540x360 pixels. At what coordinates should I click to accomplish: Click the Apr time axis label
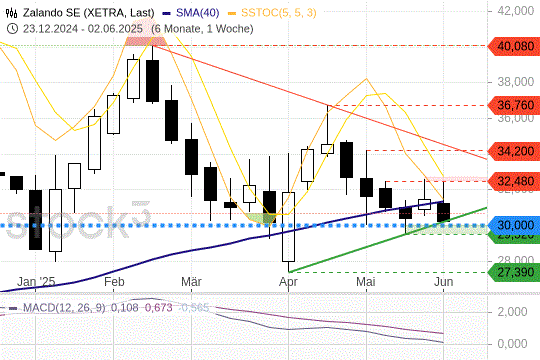click(288, 282)
